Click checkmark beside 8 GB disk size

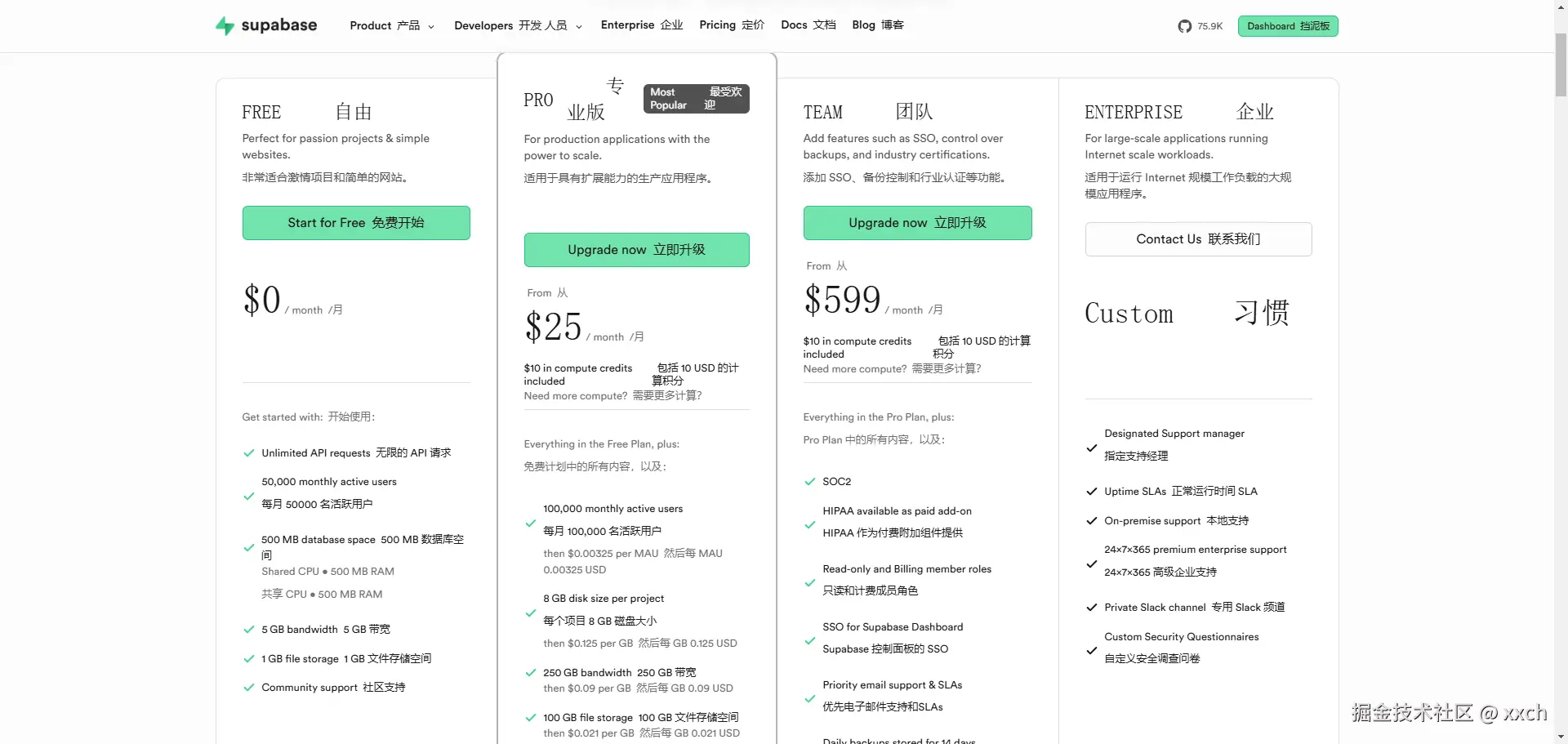(531, 613)
